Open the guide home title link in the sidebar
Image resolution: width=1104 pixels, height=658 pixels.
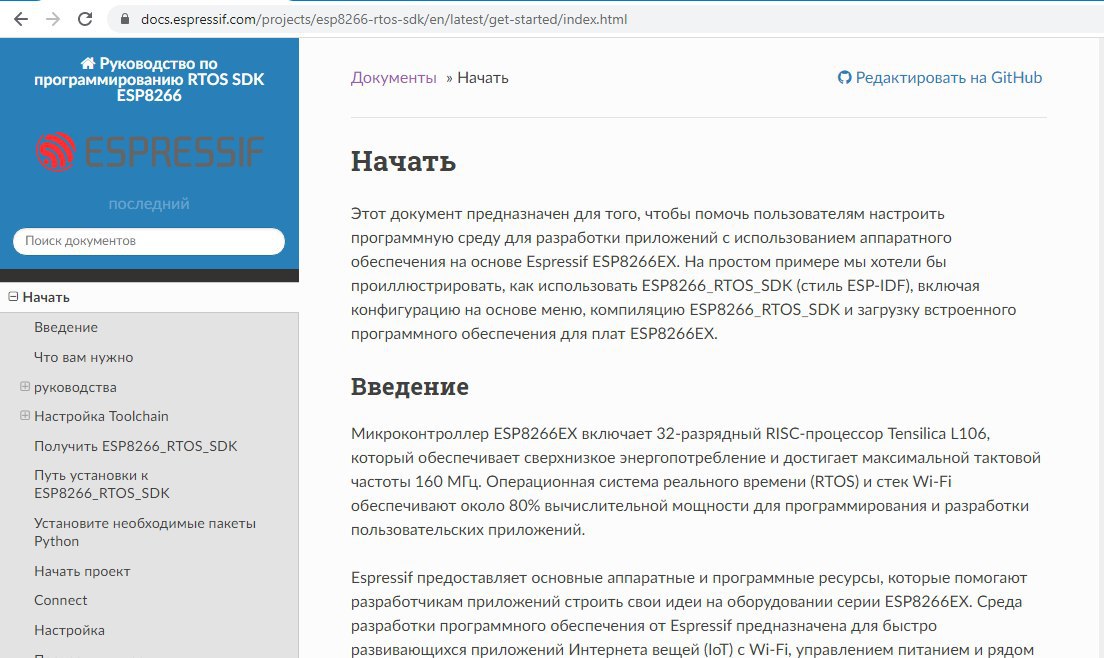149,79
